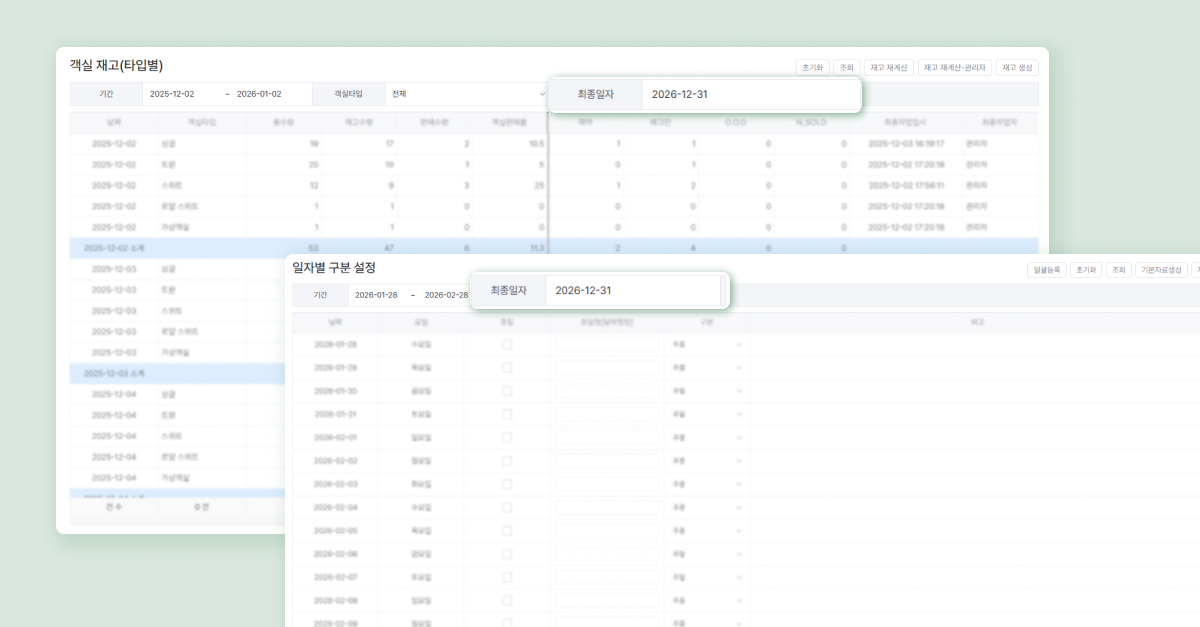Click the 재고 재계산-관리자 button
Viewport: 1200px width, 627px height.
[955, 68]
